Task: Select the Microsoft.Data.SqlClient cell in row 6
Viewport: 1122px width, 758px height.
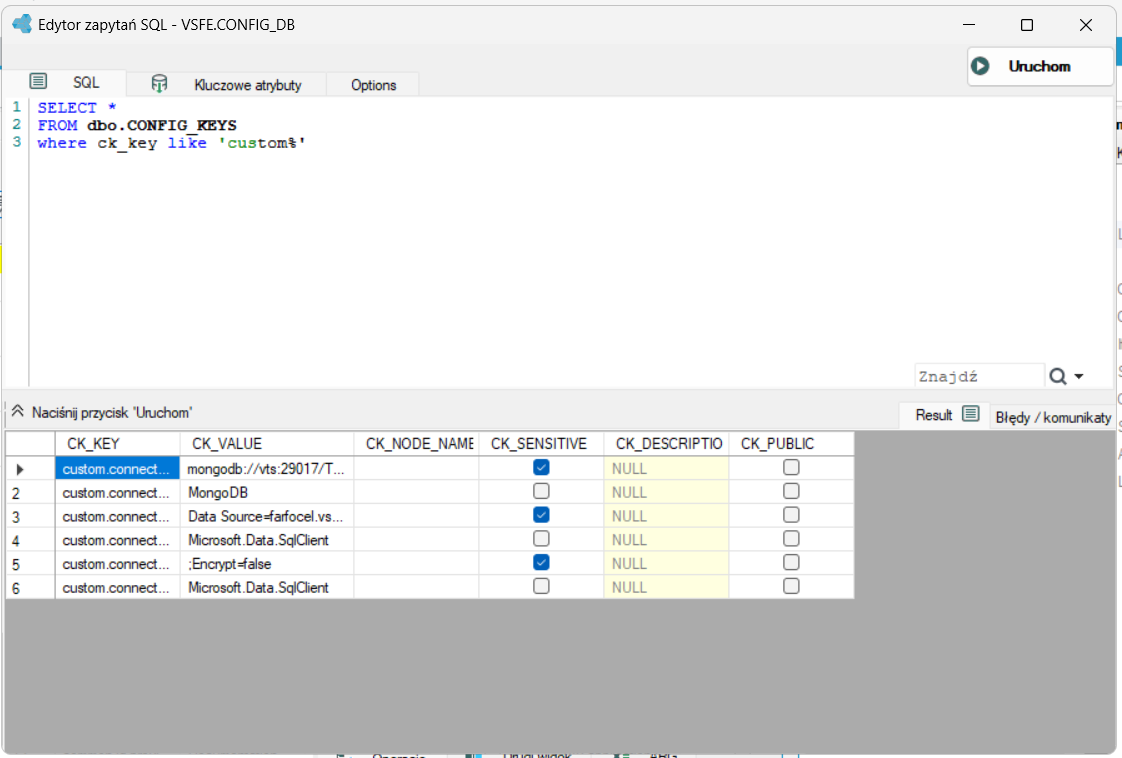Action: coord(267,588)
